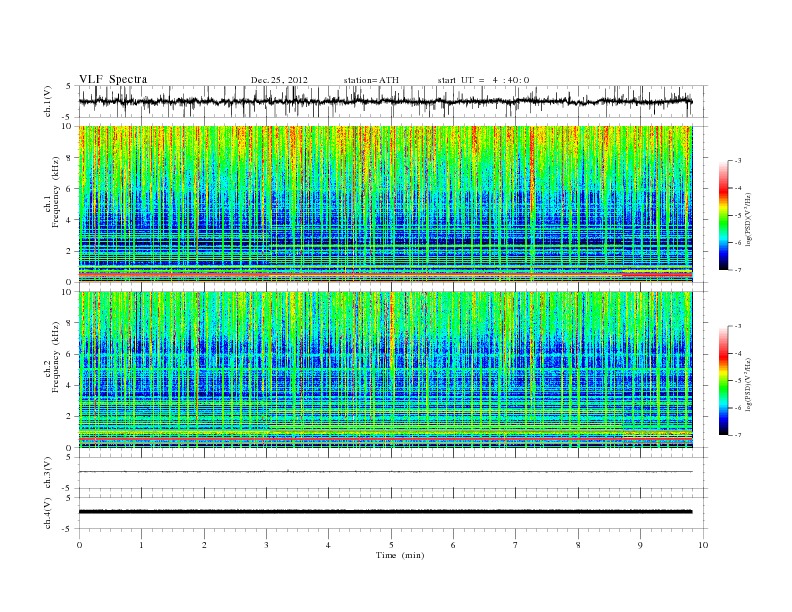792x612 pixels.
Task: Click time axis tick label "3"
Action: (x=266, y=545)
